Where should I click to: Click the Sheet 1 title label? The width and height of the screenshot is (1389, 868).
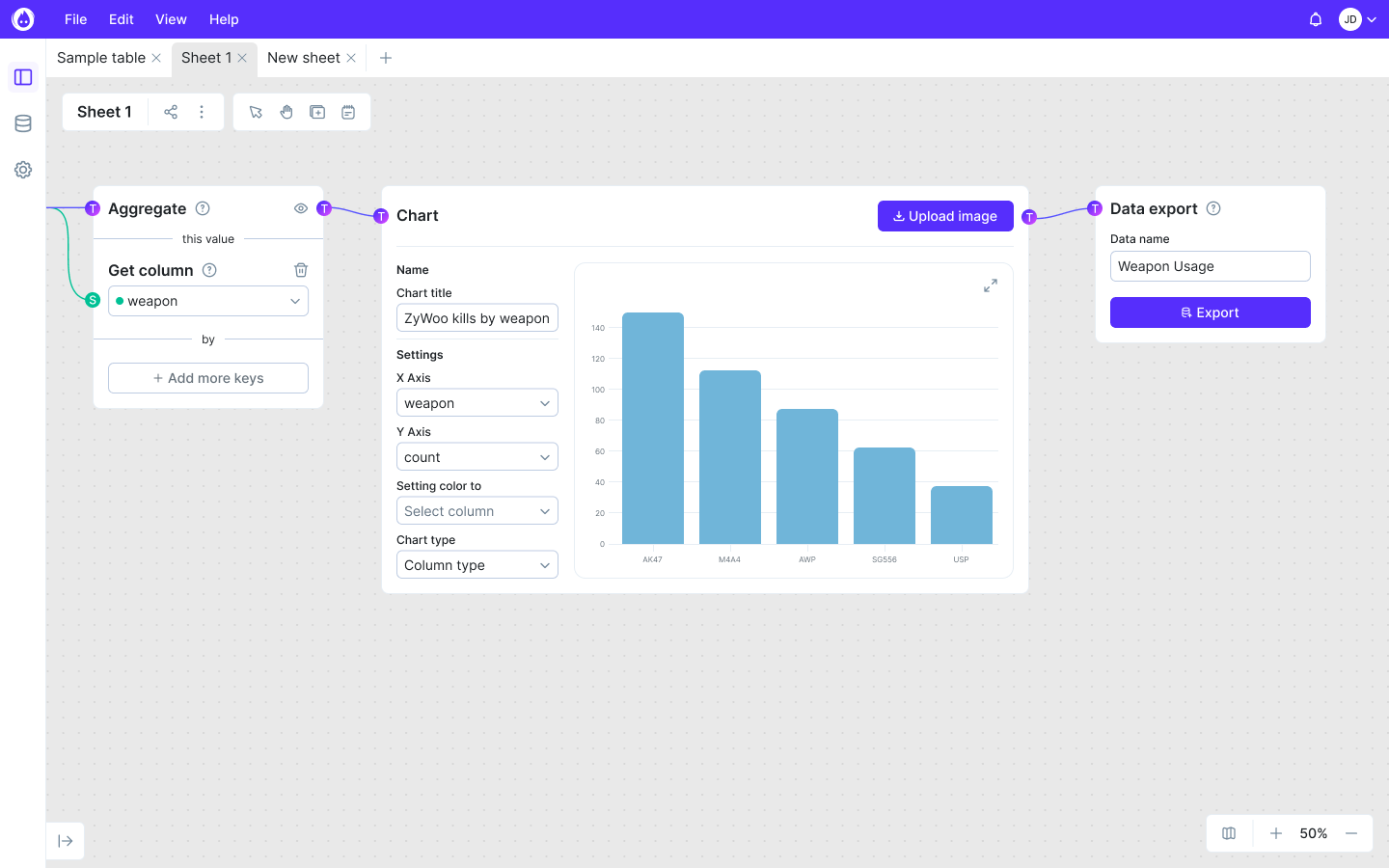tap(104, 112)
